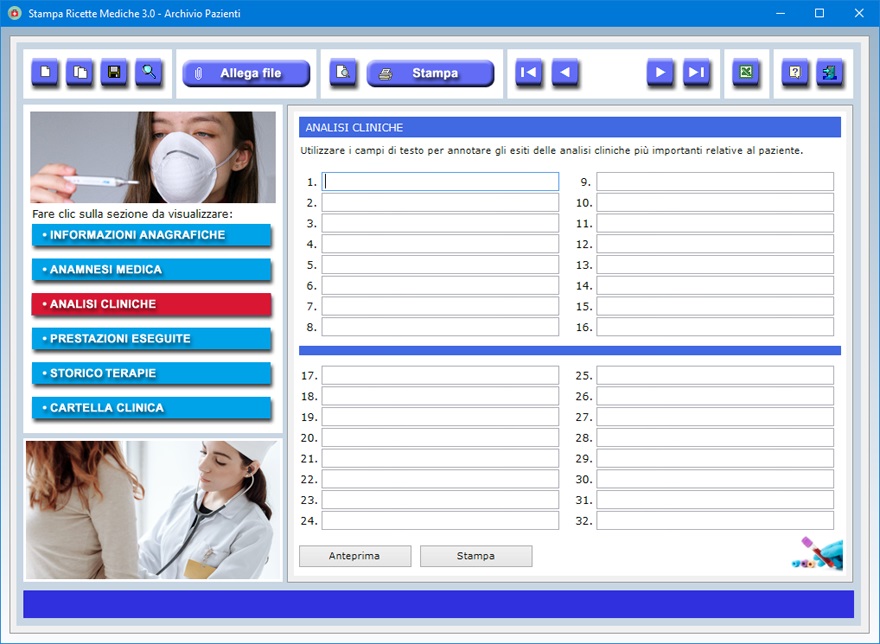Click the Duplicate record icon
The width and height of the screenshot is (880, 644).
coord(80,72)
